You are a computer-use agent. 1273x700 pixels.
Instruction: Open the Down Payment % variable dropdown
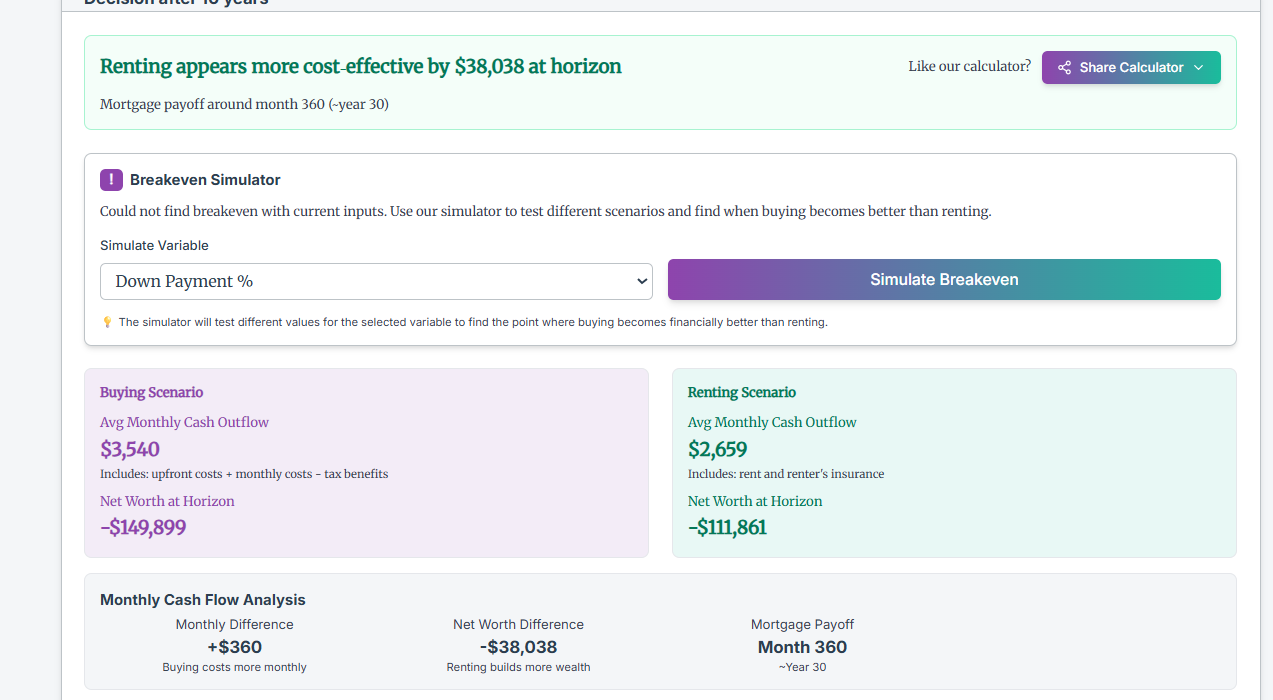point(376,282)
